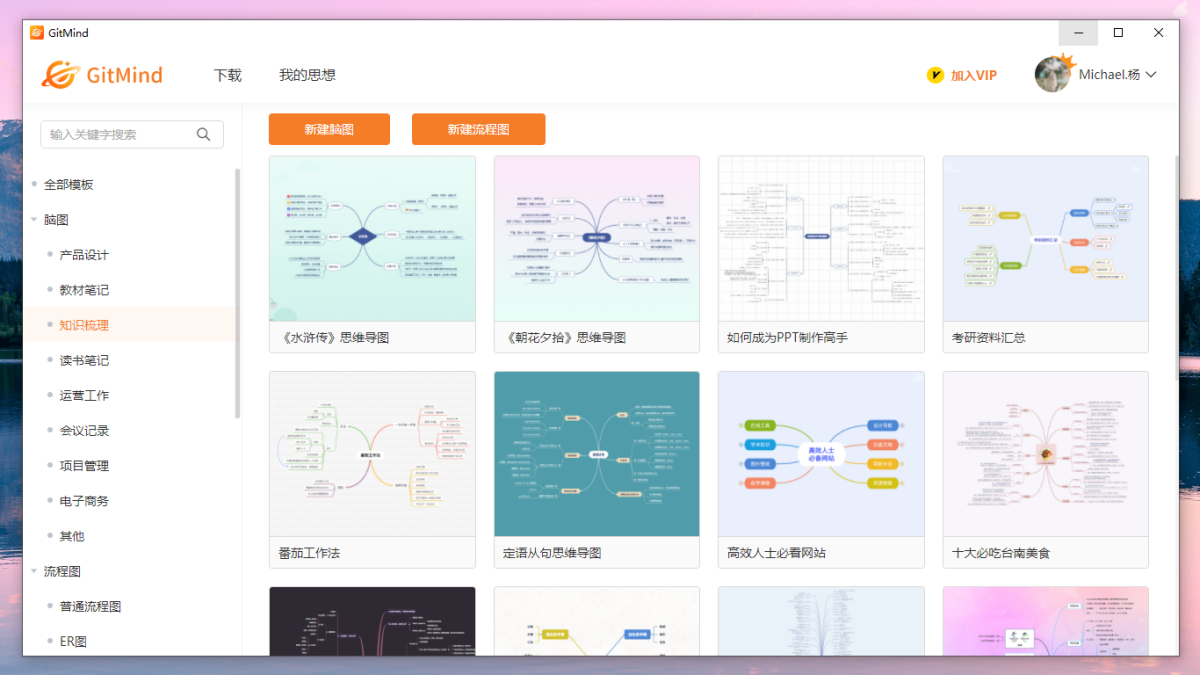Viewport: 1200px width, 675px height.
Task: Click the 新建脑图 button
Action: click(x=329, y=129)
